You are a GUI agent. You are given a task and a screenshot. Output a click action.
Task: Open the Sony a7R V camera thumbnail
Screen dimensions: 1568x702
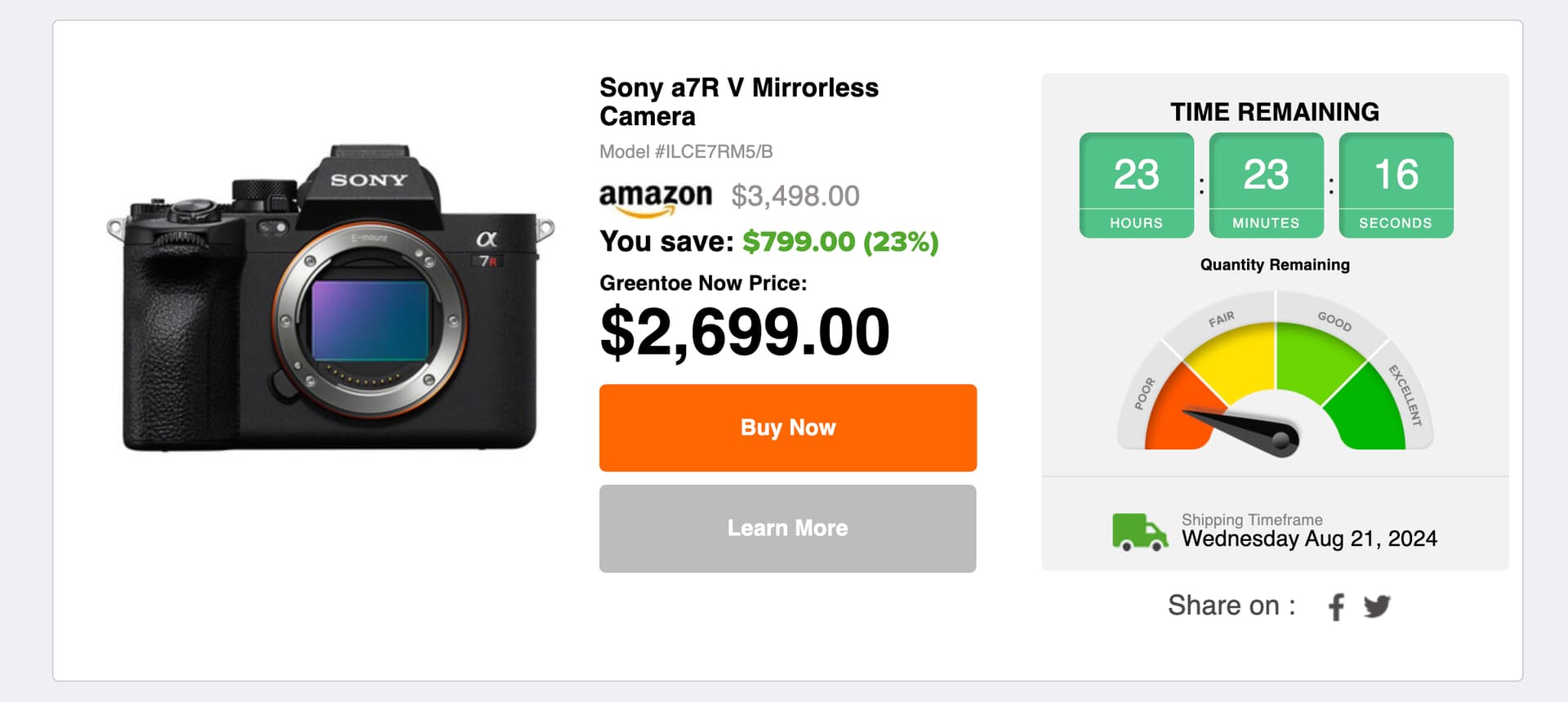[331, 298]
